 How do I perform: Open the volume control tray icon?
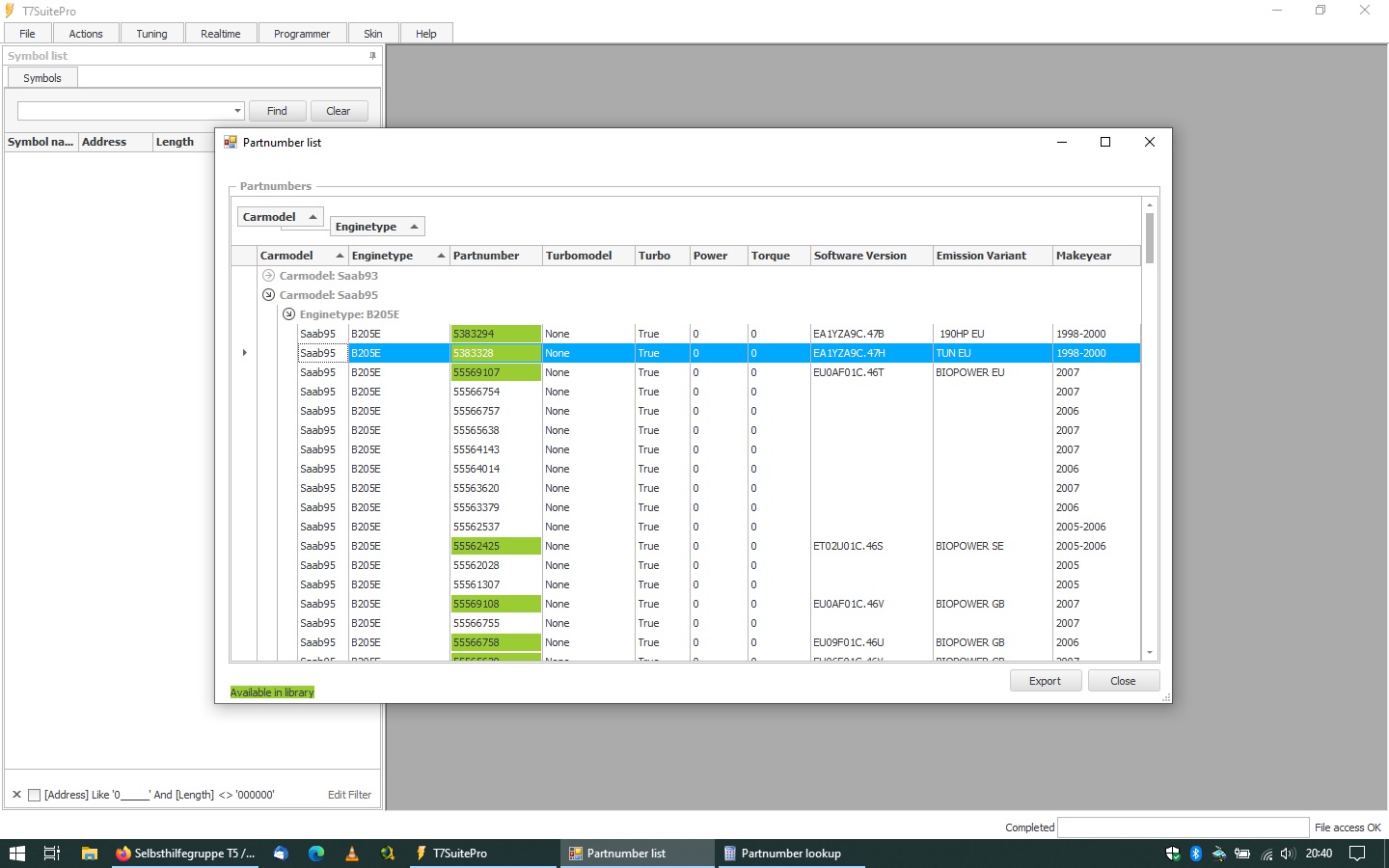tap(1288, 854)
